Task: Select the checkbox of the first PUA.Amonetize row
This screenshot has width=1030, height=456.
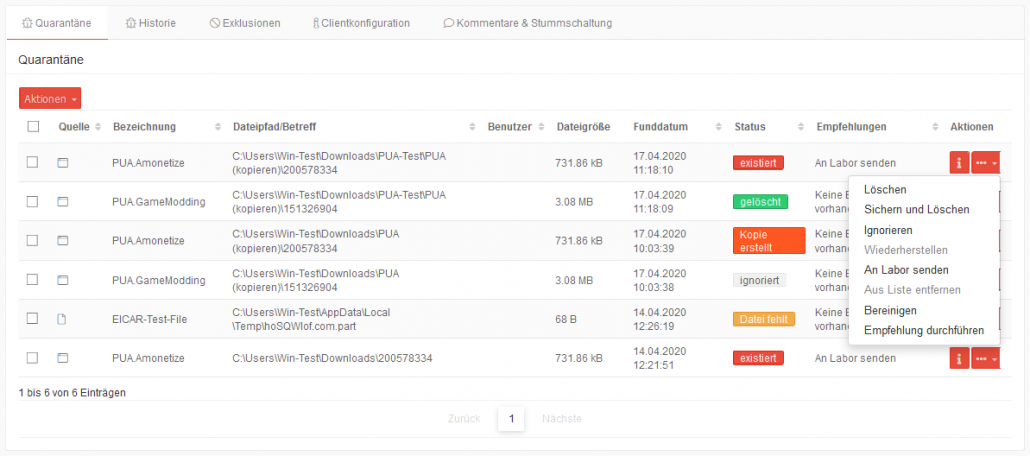Action: click(33, 162)
